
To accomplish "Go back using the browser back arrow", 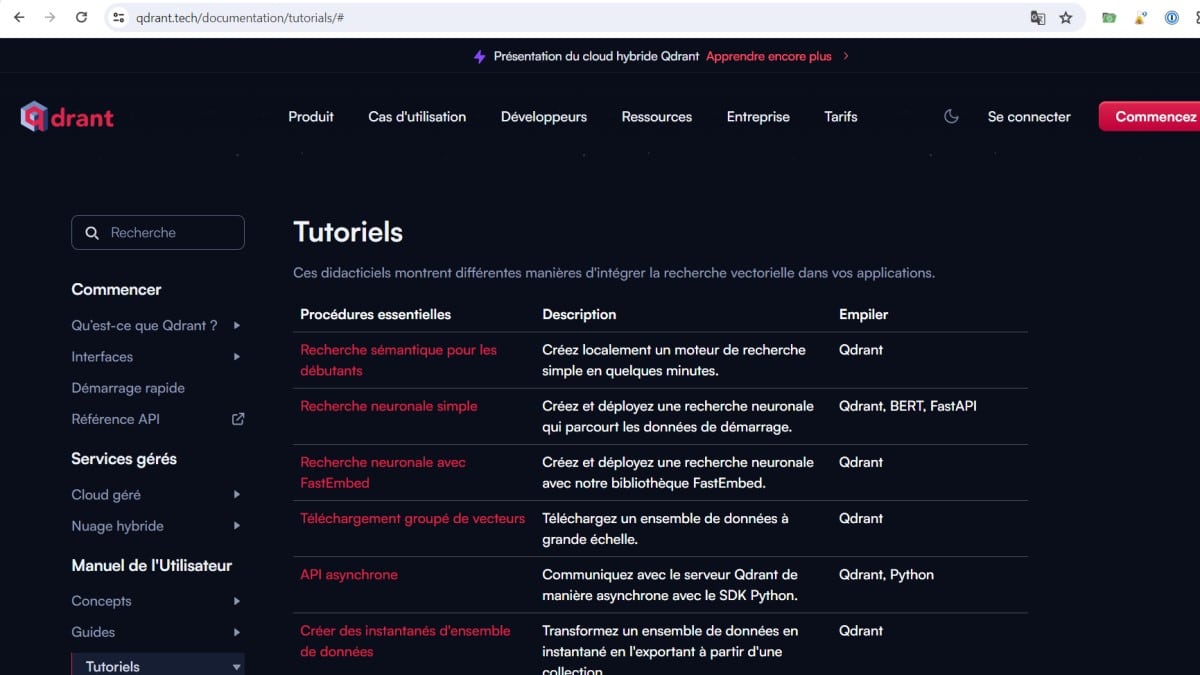I will pos(19,18).
